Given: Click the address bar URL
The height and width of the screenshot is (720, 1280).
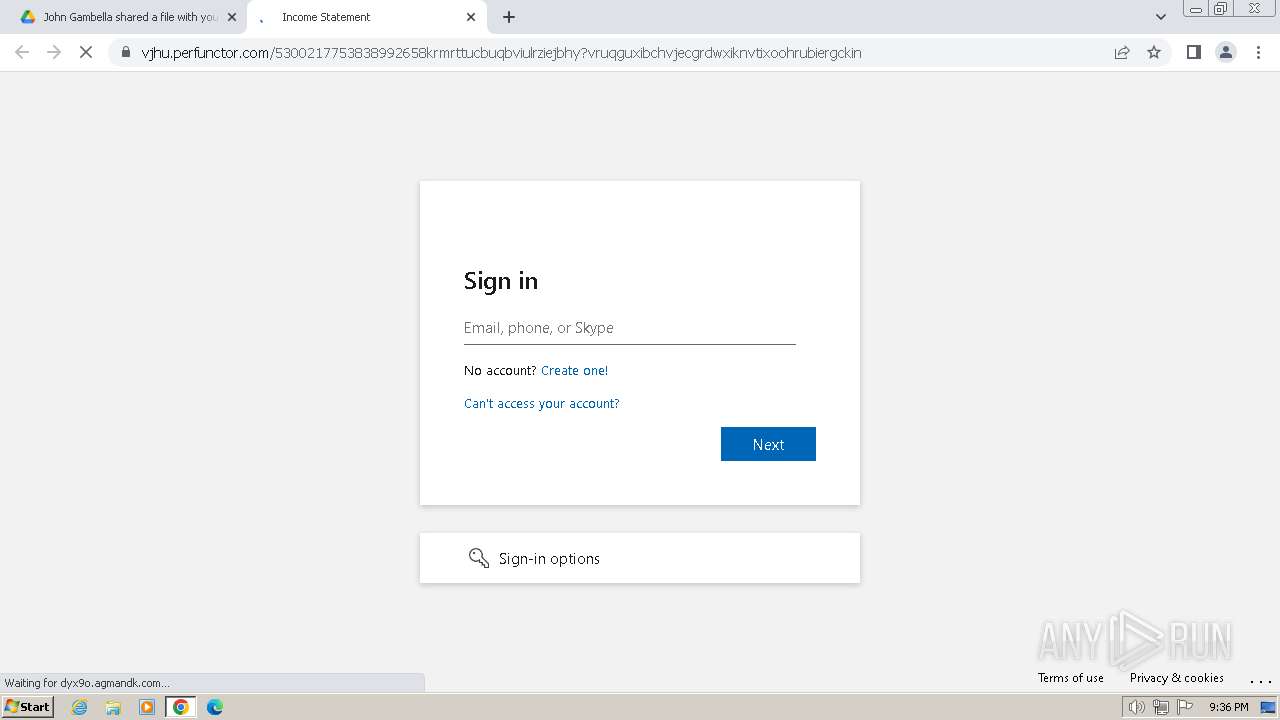Looking at the screenshot, I should pyautogui.click(x=501, y=53).
